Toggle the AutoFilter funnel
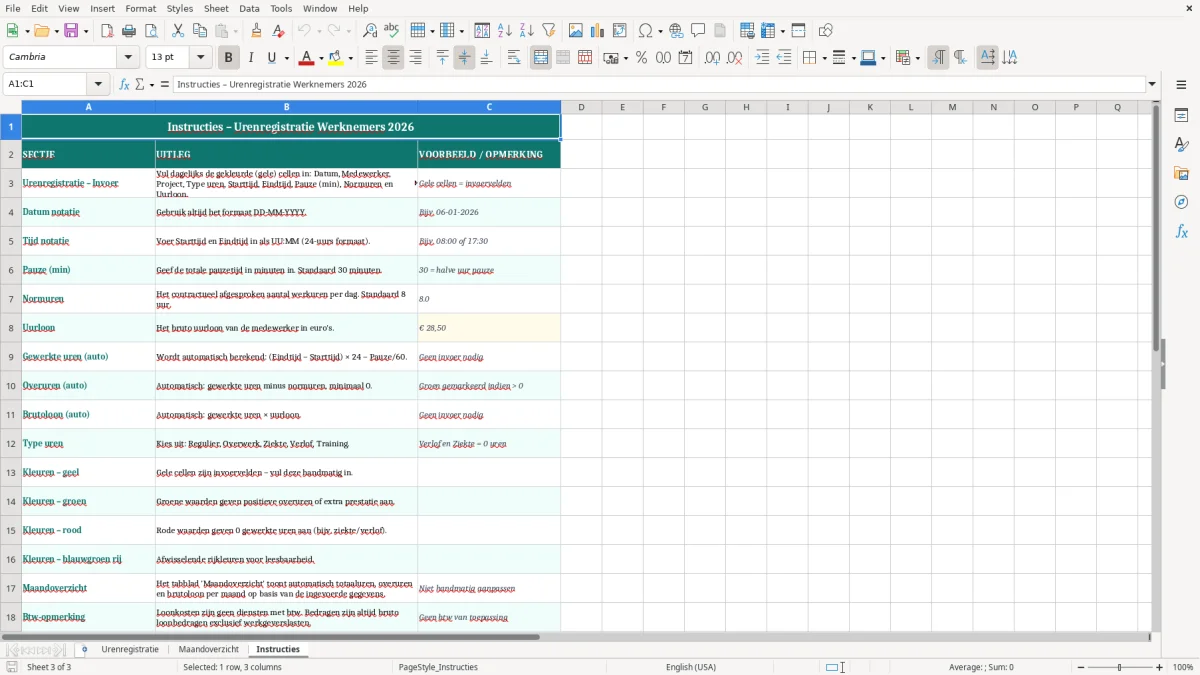This screenshot has height=675, width=1200. point(549,31)
